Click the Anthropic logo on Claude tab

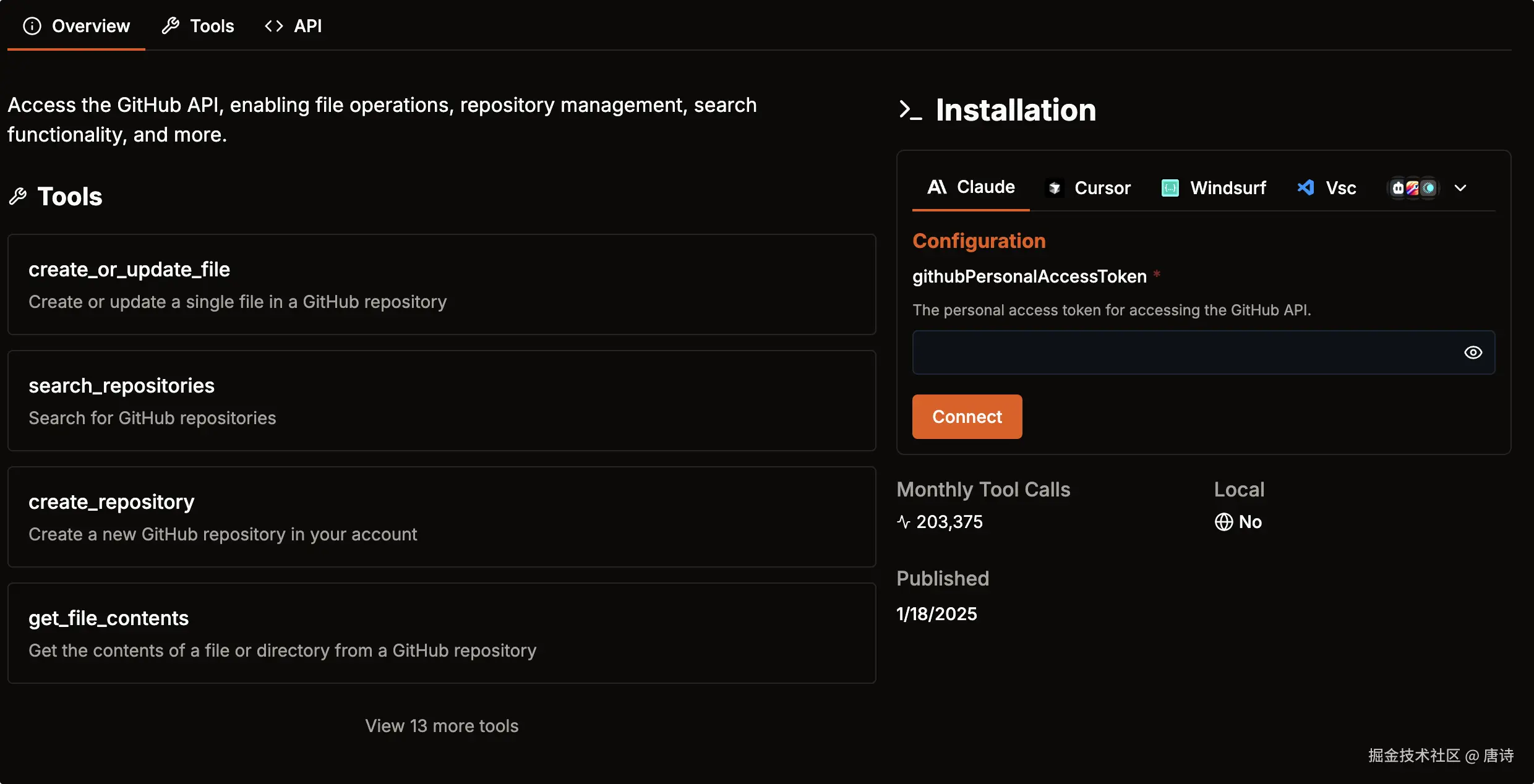point(937,187)
